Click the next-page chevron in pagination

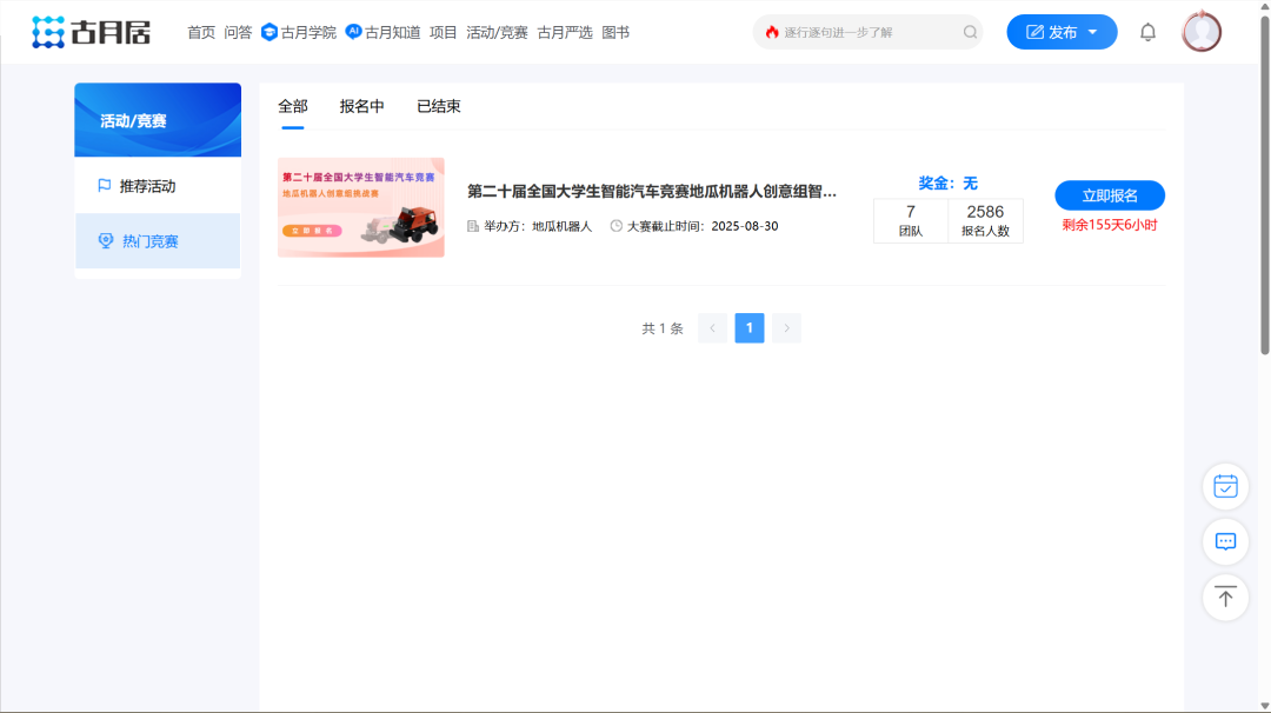[x=786, y=328]
